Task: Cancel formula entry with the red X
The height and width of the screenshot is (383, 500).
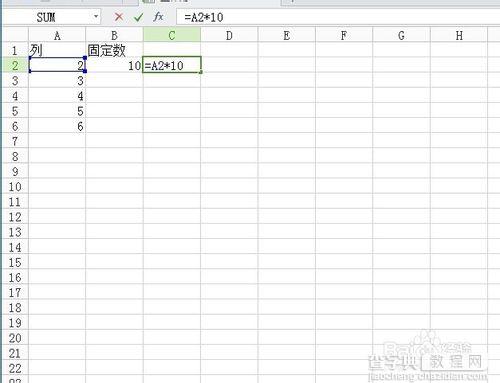Action: pyautogui.click(x=119, y=17)
